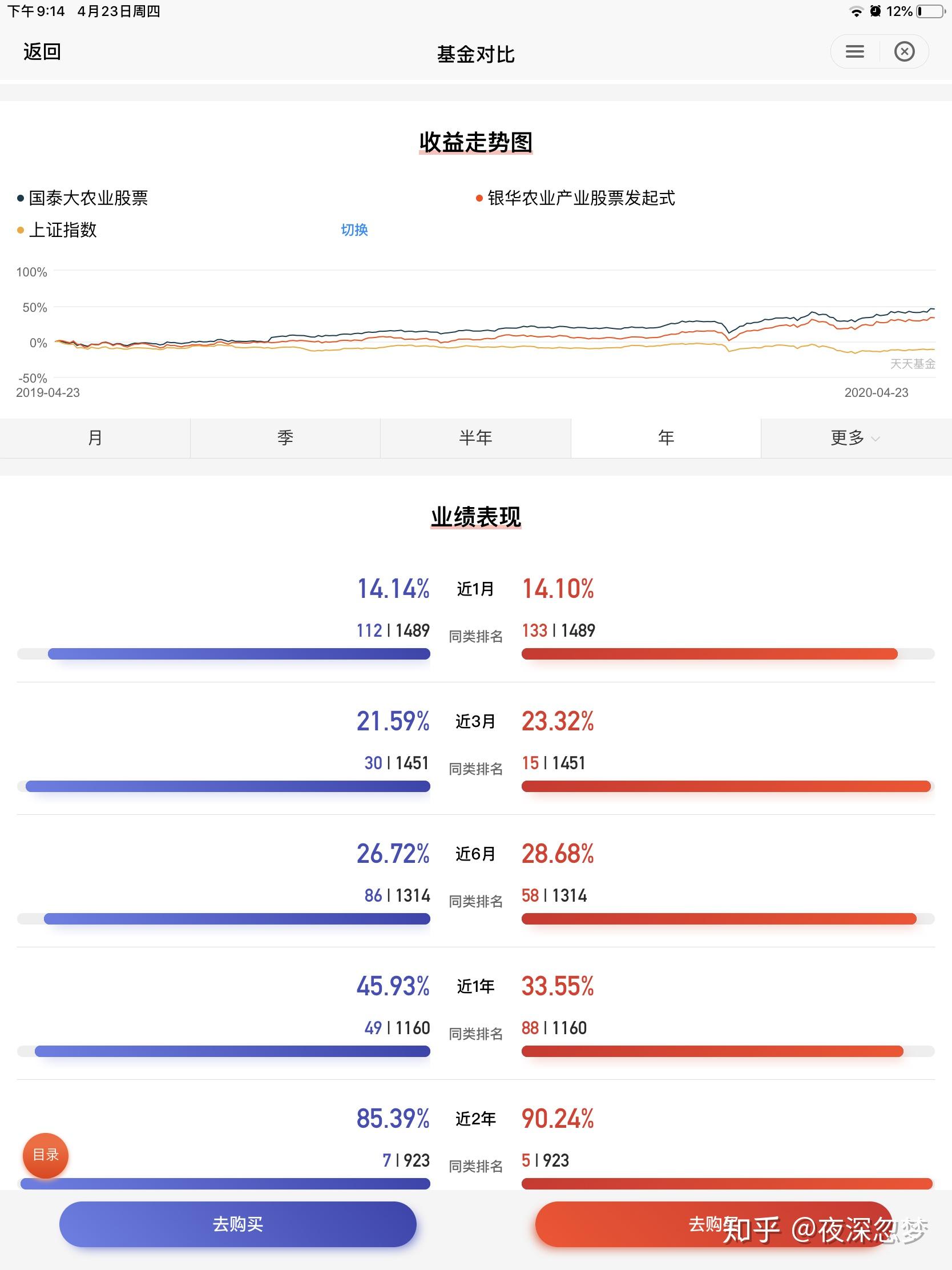Tap the Wi-Fi icon in status bar
Screen dimensions: 952x1270
pos(856,11)
